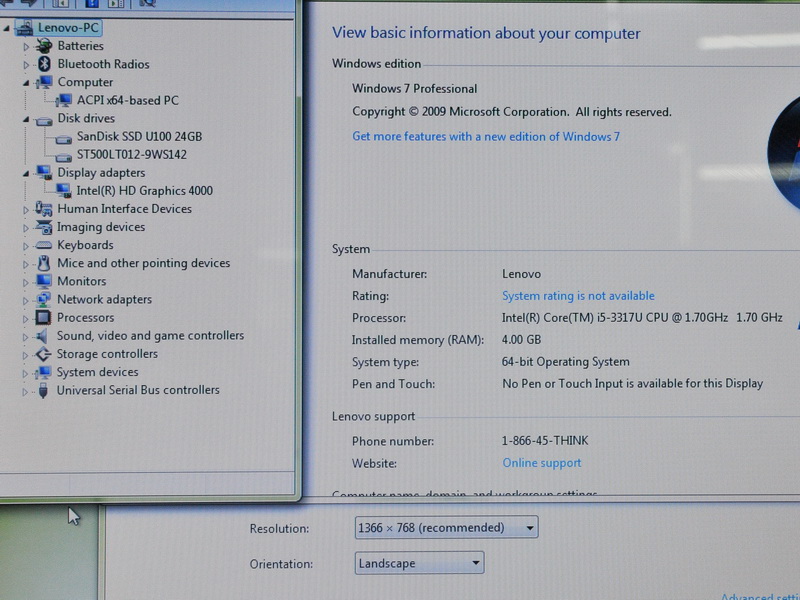Expand the Batteries node

26,47
